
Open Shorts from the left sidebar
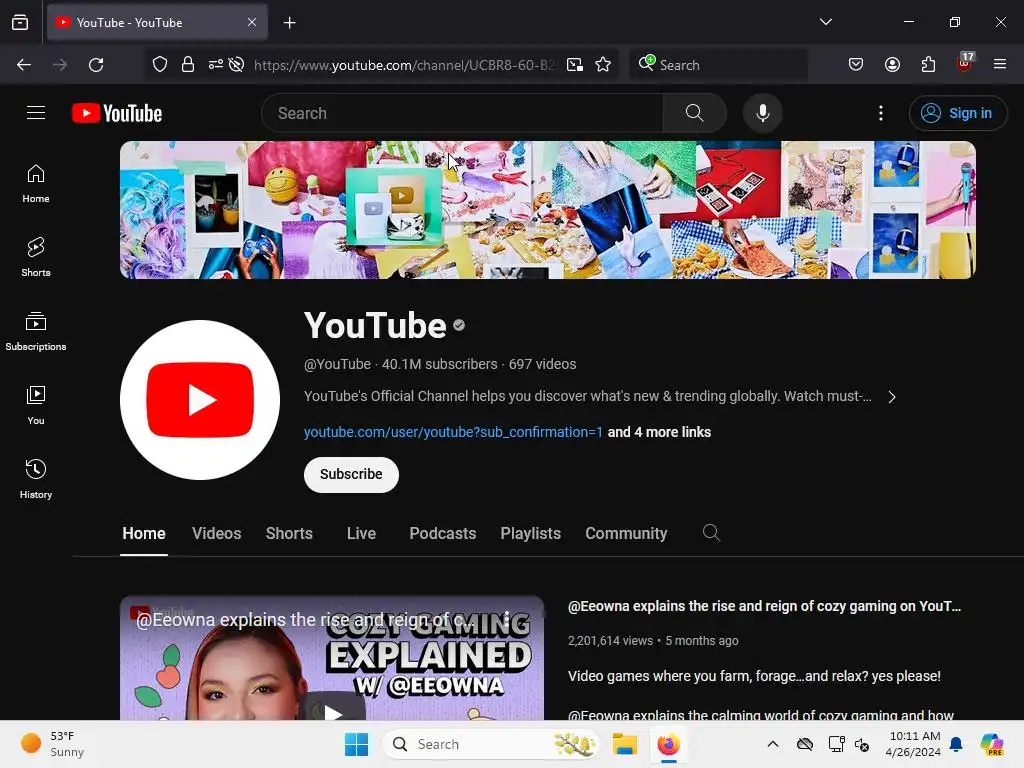pyautogui.click(x=36, y=257)
